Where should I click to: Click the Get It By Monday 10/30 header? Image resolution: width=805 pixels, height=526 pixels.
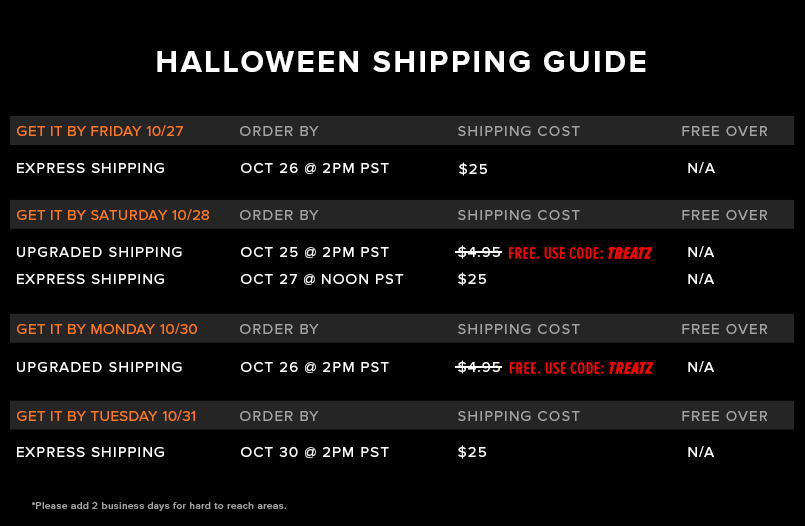[x=107, y=329]
